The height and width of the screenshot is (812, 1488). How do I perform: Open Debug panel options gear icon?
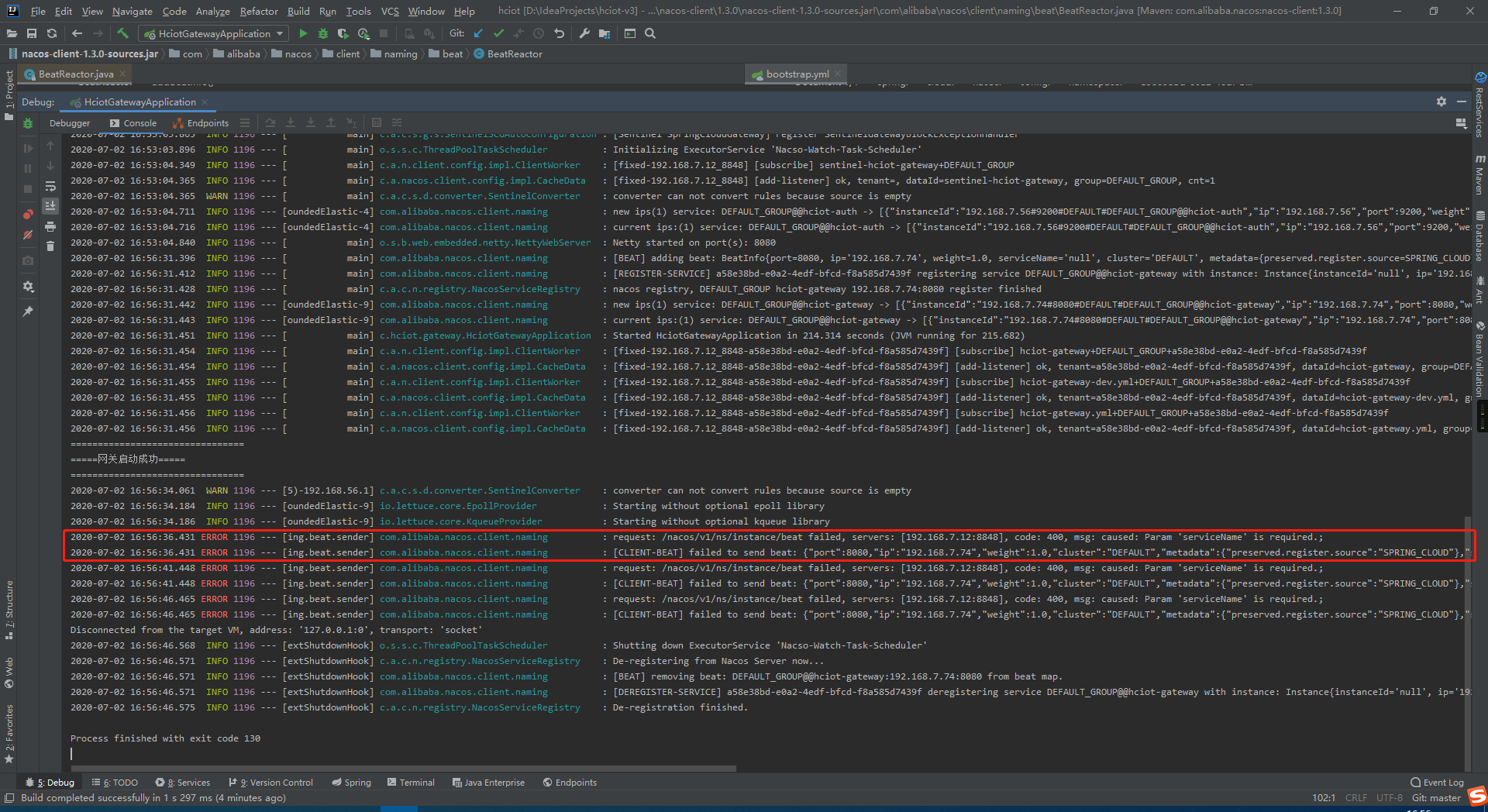(x=1441, y=101)
